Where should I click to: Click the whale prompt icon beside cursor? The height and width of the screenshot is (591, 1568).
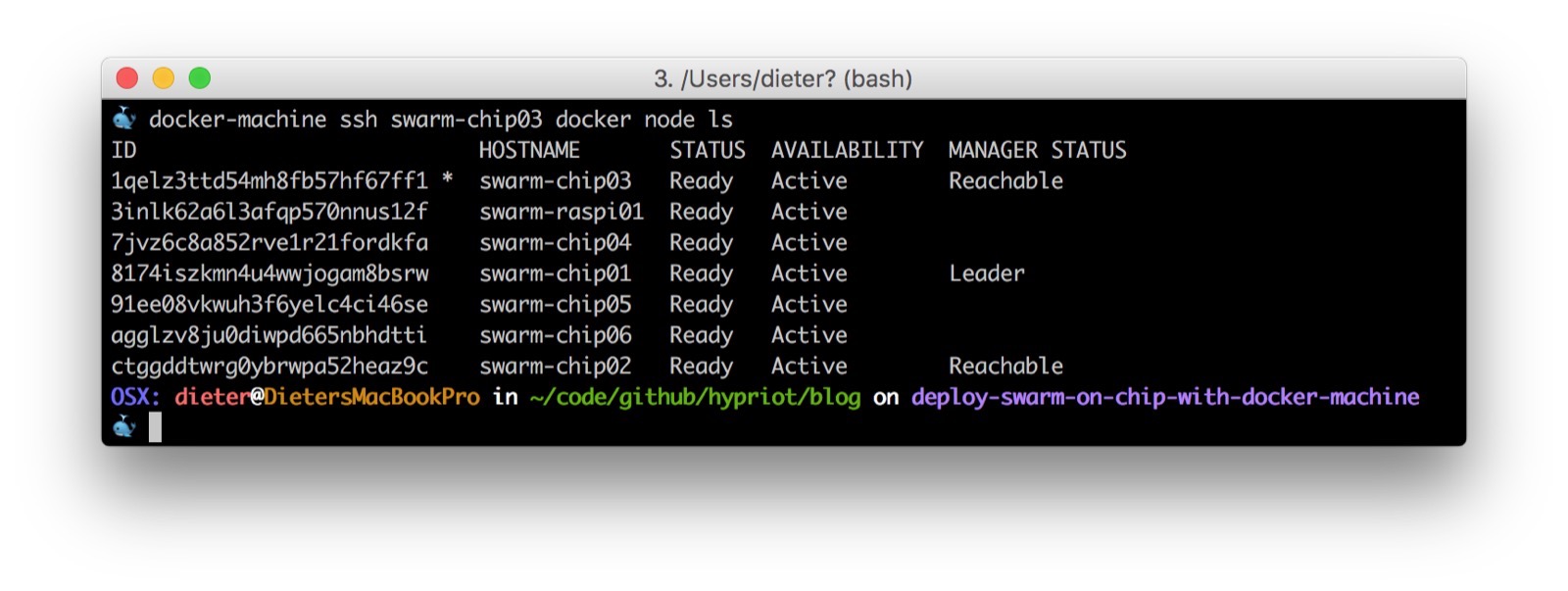123,426
